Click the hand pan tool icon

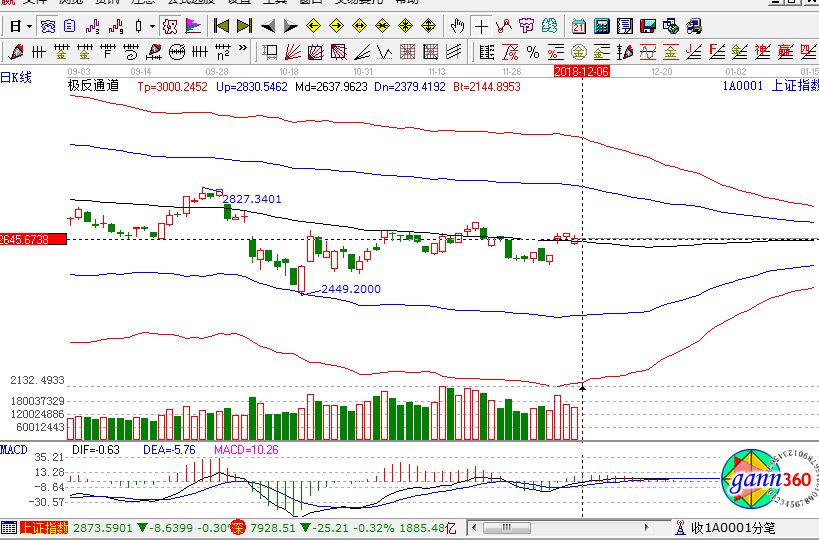click(457, 26)
